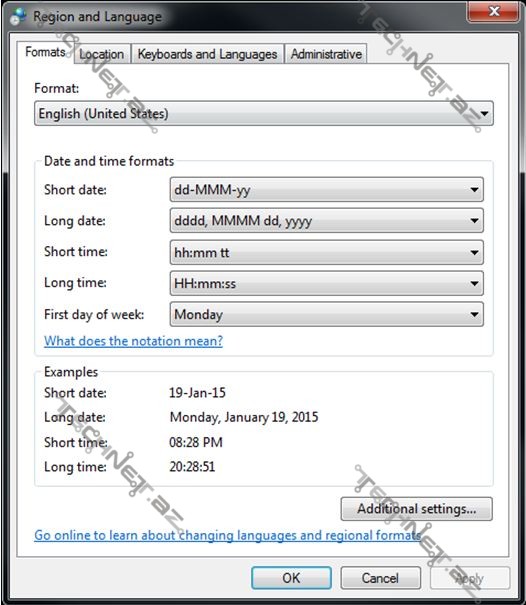The image size is (526, 605).
Task: Switch to the Keyboards and Languages tab
Action: 207,54
